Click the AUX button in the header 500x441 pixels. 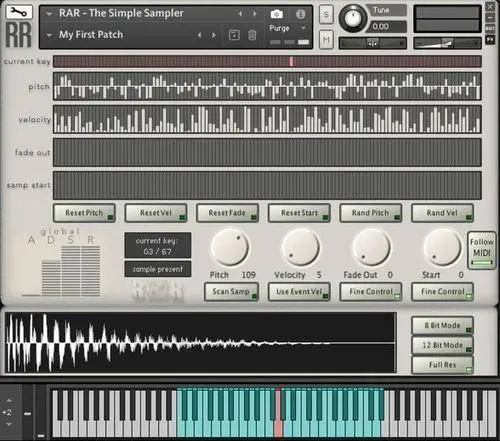pyautogui.click(x=490, y=28)
